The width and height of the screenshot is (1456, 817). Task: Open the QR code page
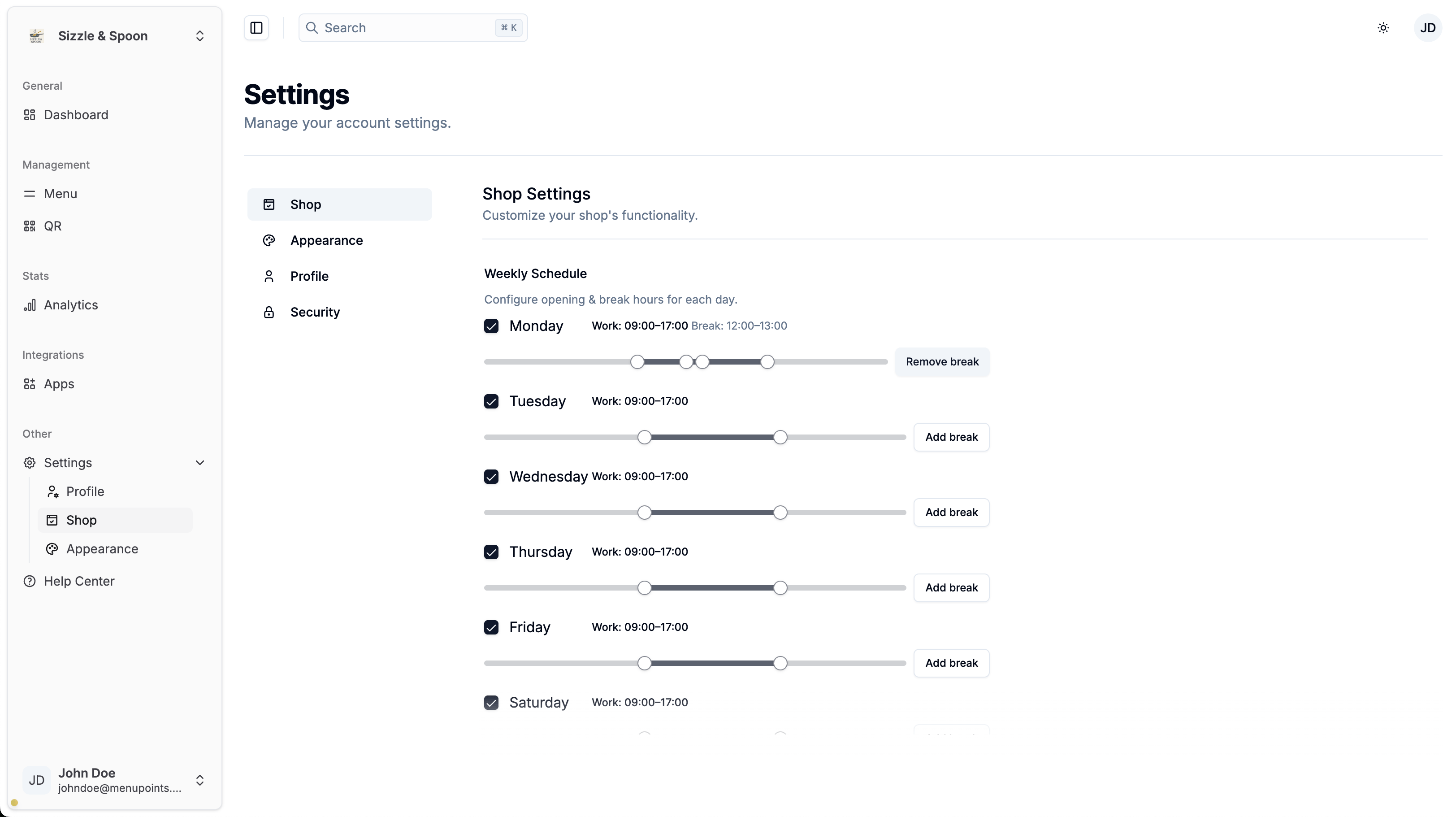point(52,226)
